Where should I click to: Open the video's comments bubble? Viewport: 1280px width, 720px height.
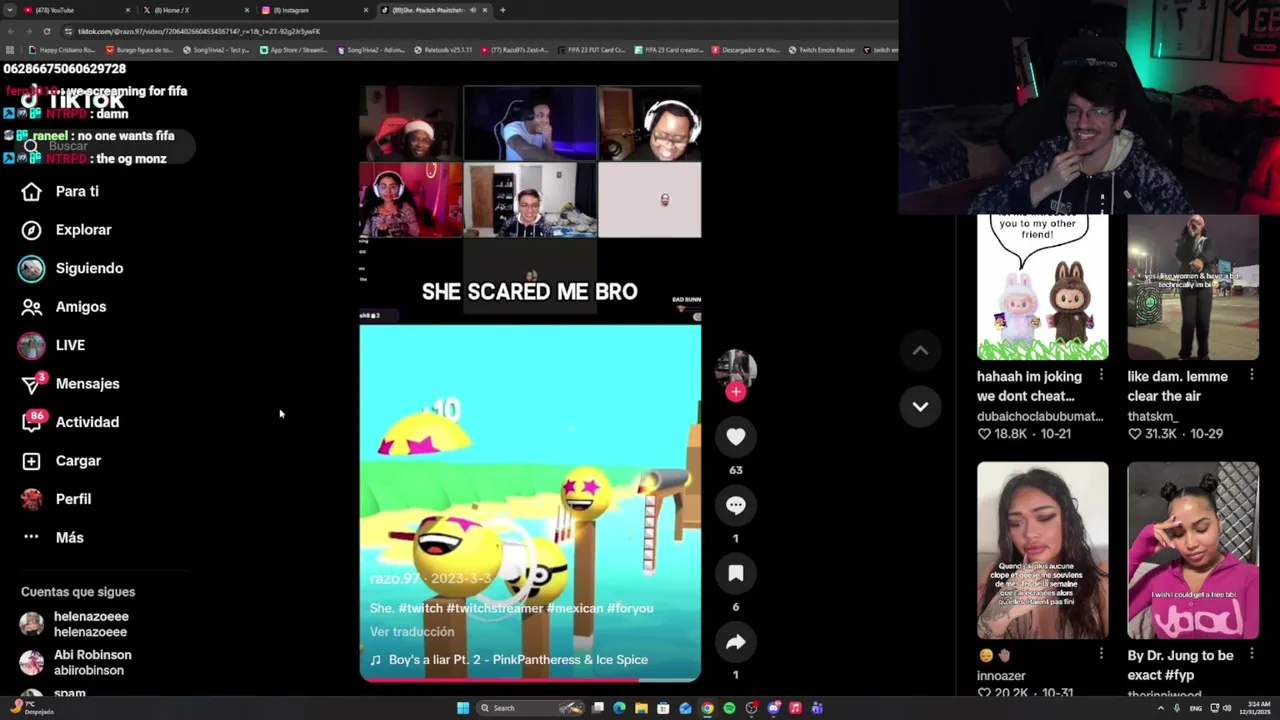click(x=736, y=505)
